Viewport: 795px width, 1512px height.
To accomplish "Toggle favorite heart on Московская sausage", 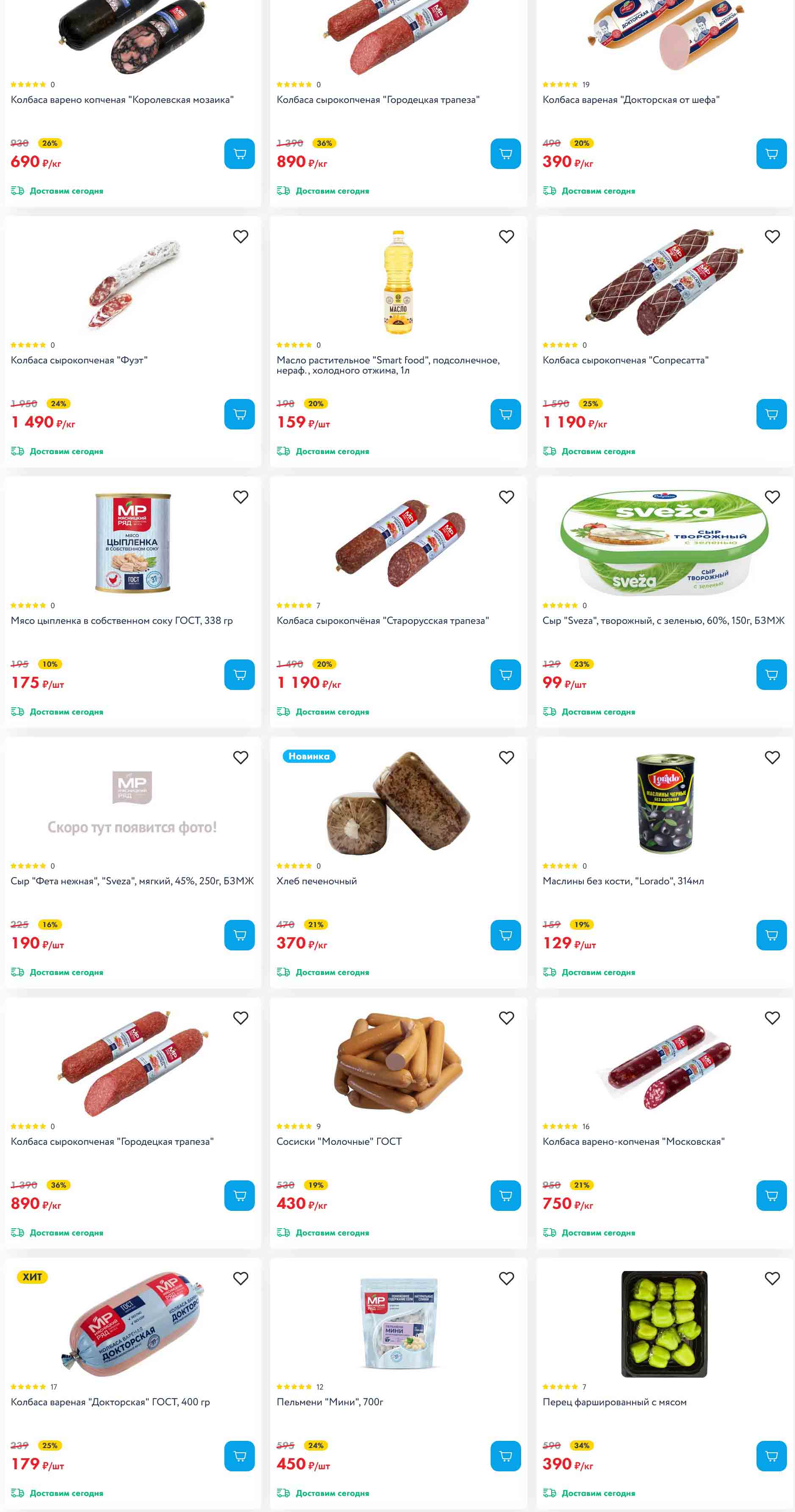I will pos(772,1018).
